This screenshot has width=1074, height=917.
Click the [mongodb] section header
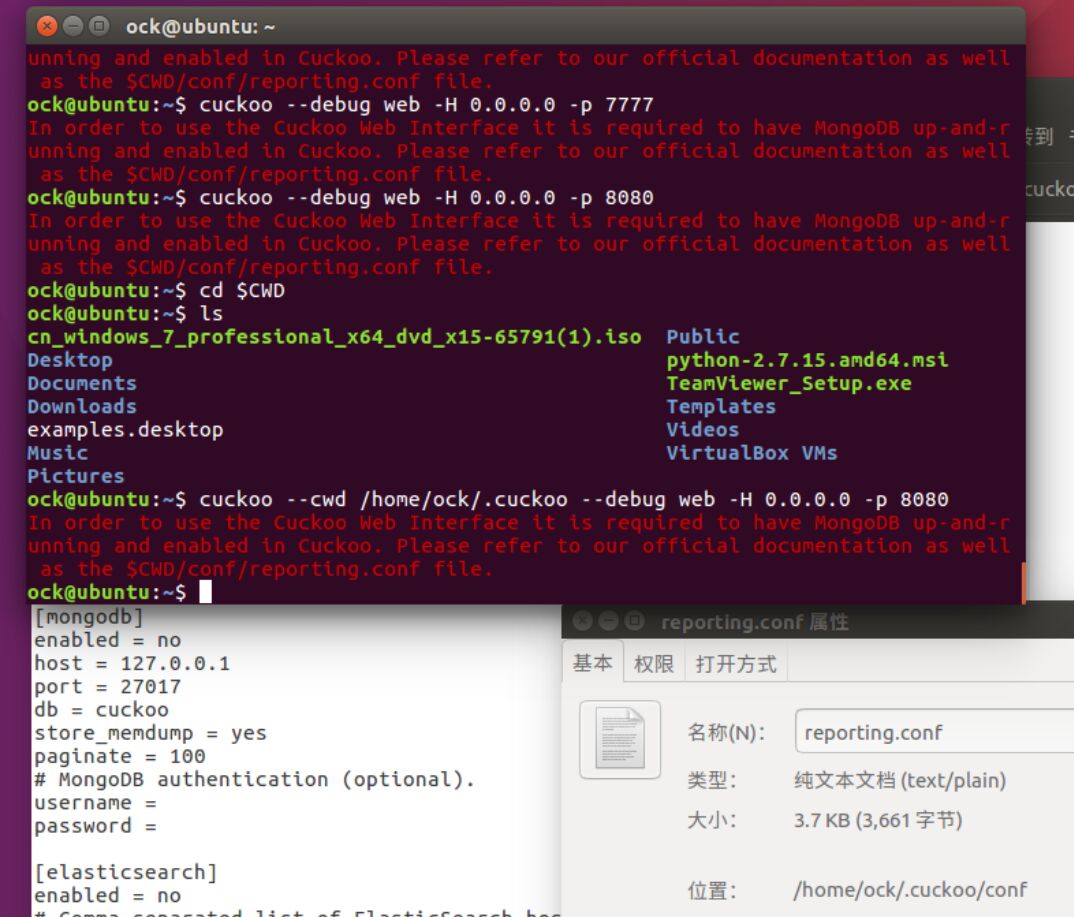[89, 617]
